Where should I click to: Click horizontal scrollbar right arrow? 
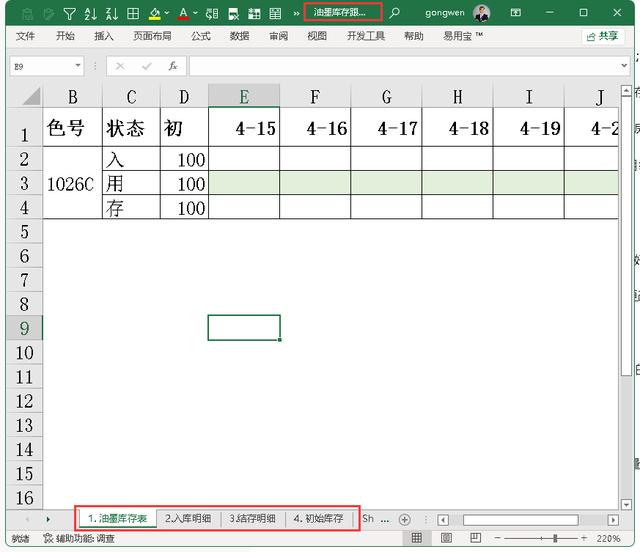pyautogui.click(x=613, y=520)
